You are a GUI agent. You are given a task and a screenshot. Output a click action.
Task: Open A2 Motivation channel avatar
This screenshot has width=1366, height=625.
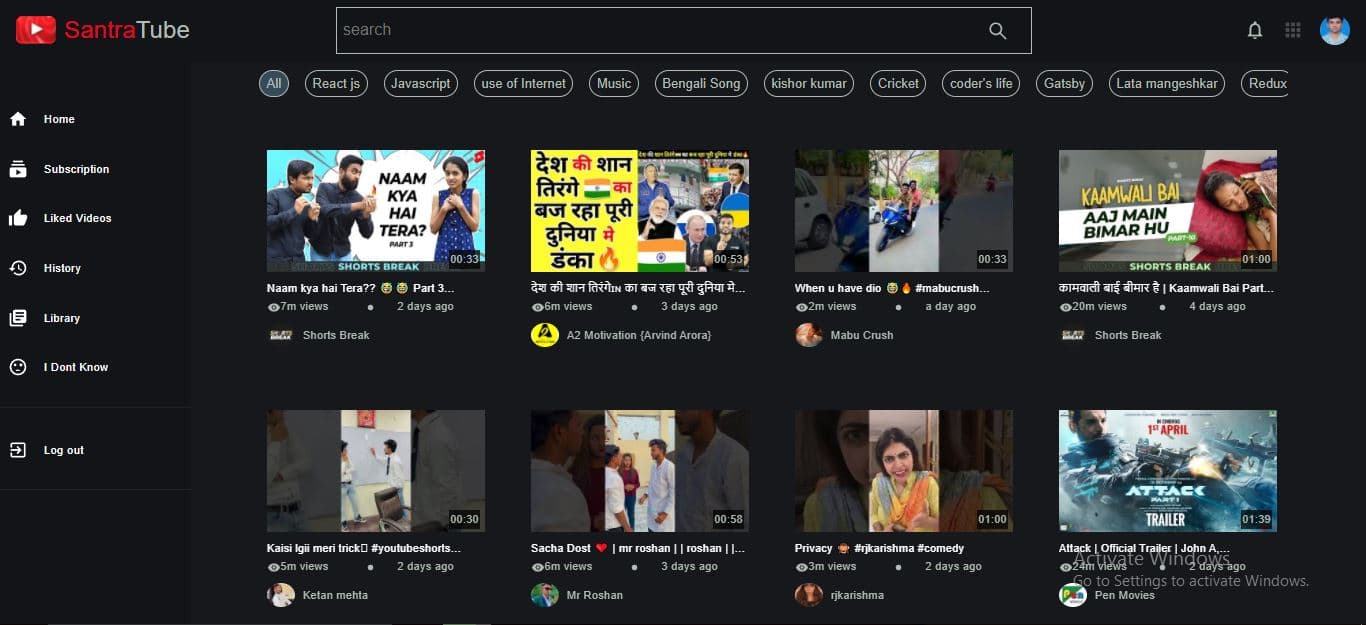(544, 335)
